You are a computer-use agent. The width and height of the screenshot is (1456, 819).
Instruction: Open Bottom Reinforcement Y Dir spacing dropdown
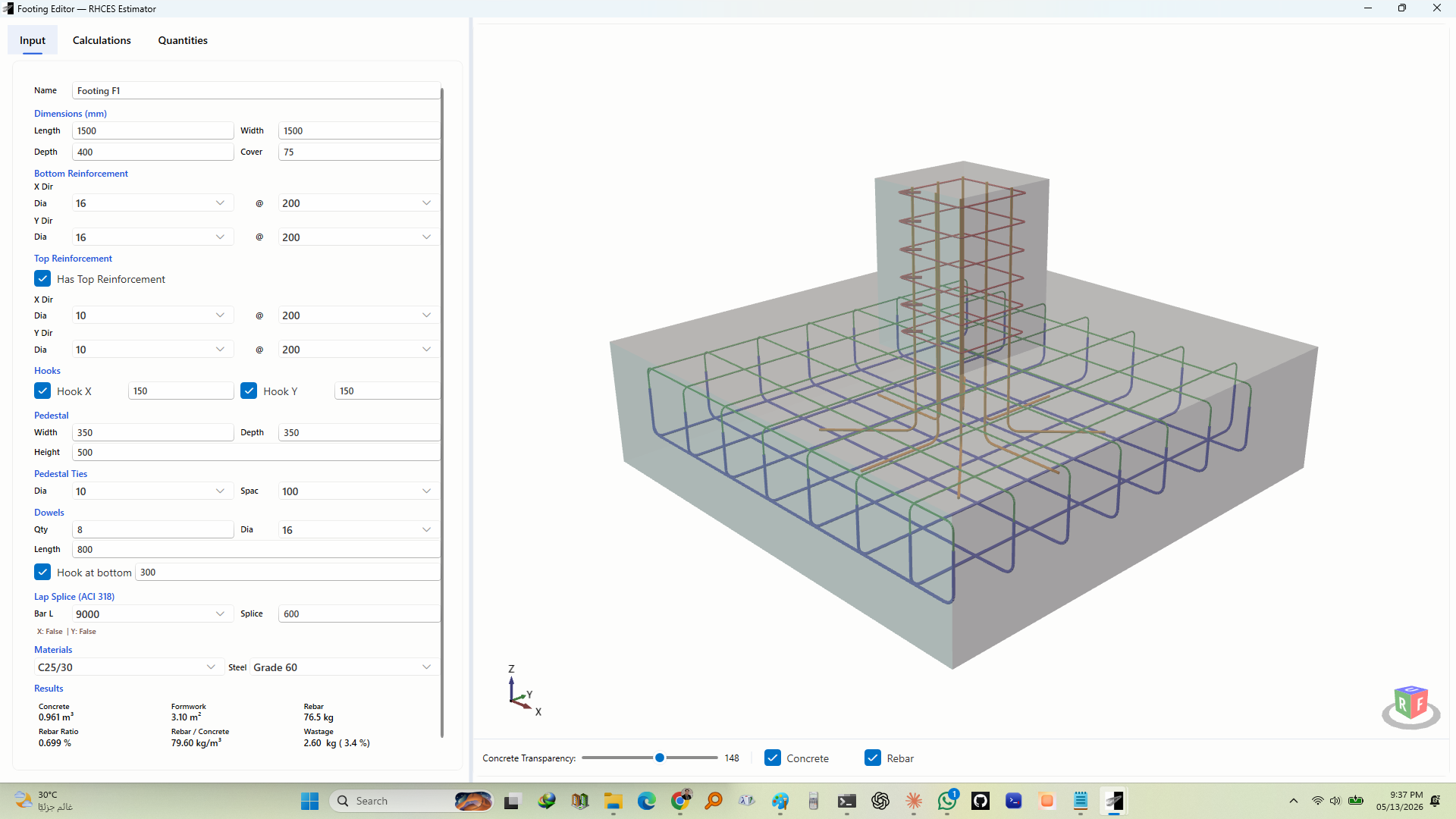(x=359, y=237)
